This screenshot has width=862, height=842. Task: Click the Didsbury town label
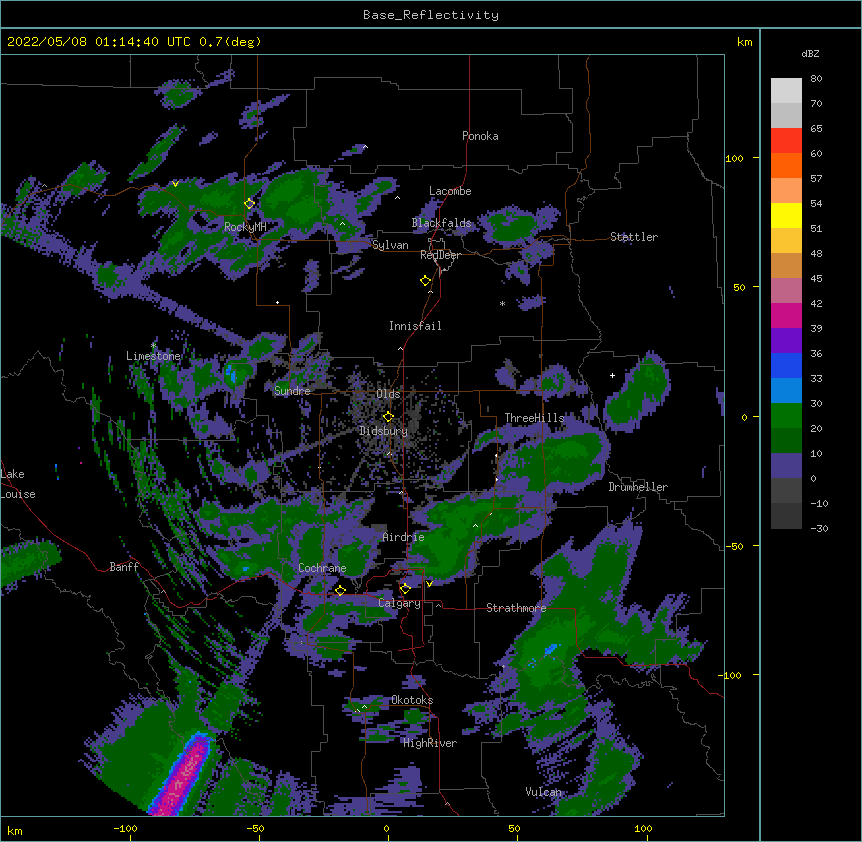[x=384, y=431]
